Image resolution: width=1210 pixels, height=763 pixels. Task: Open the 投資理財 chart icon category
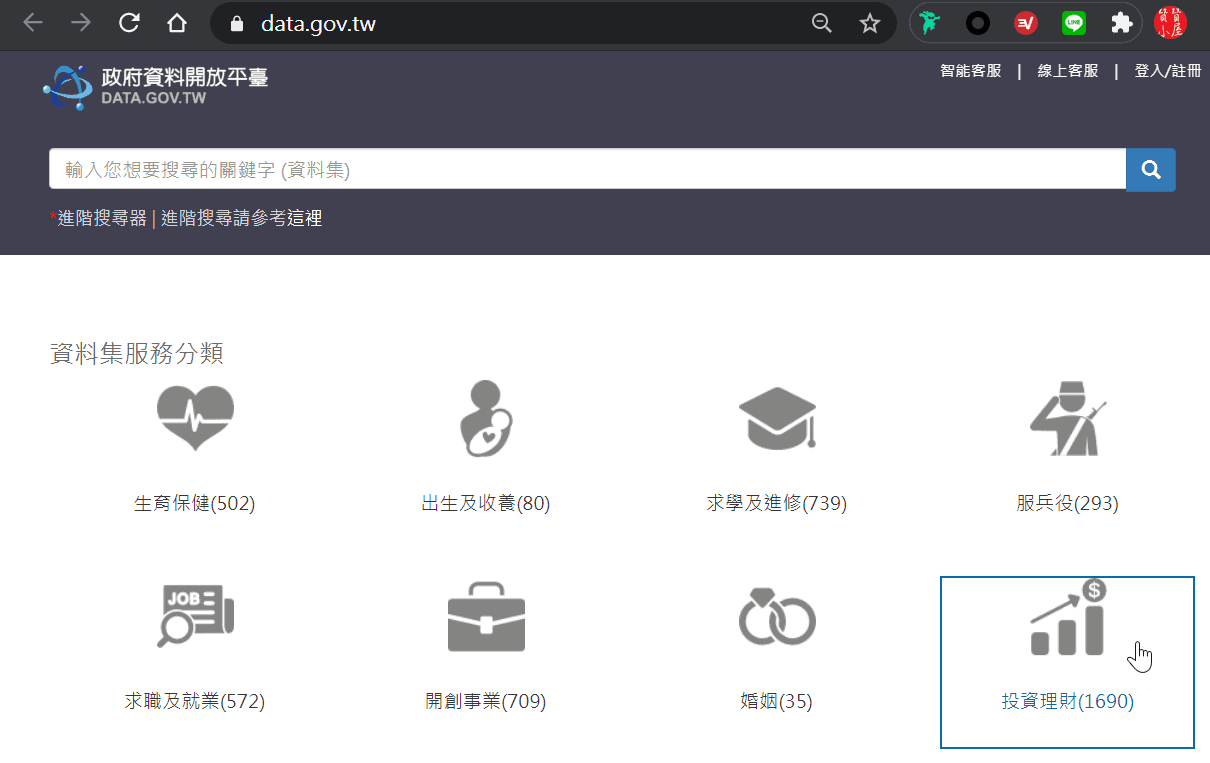click(1067, 618)
